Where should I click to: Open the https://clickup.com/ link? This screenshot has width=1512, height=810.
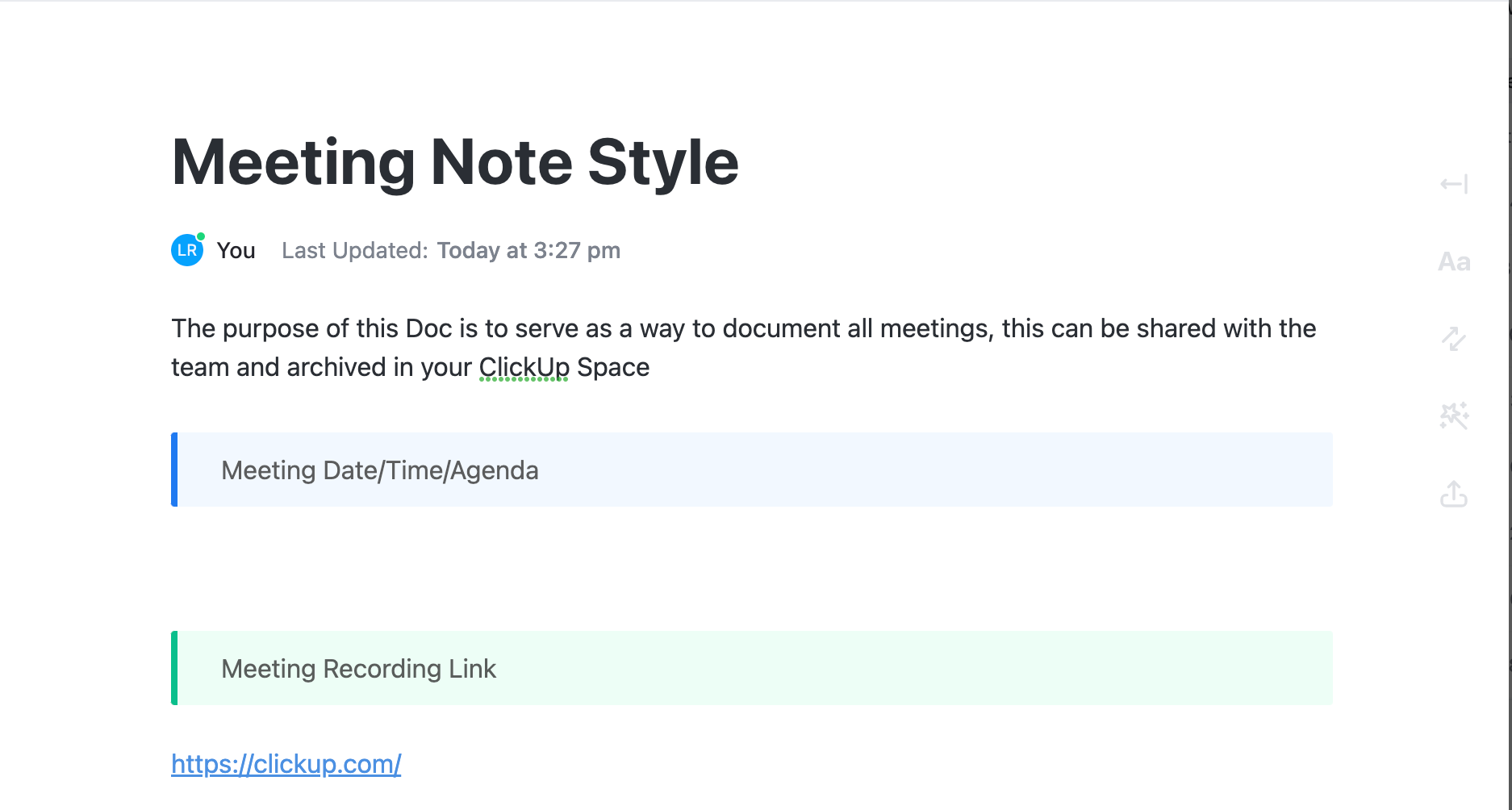(286, 764)
